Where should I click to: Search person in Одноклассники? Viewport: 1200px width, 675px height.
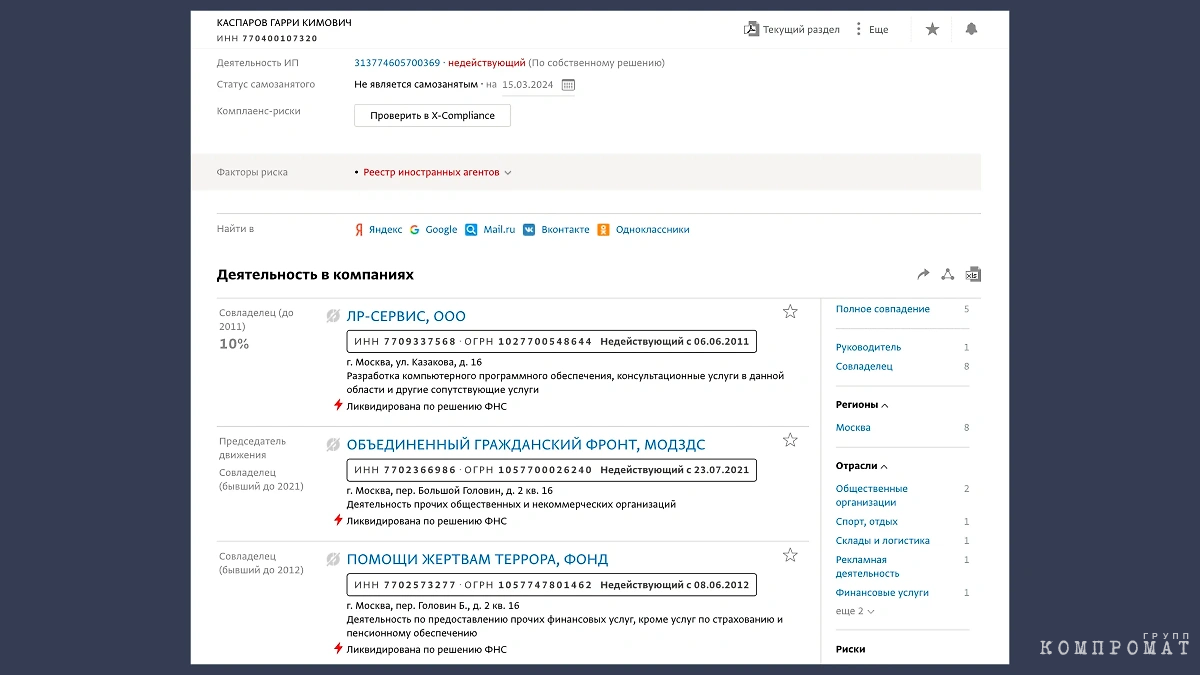click(652, 230)
